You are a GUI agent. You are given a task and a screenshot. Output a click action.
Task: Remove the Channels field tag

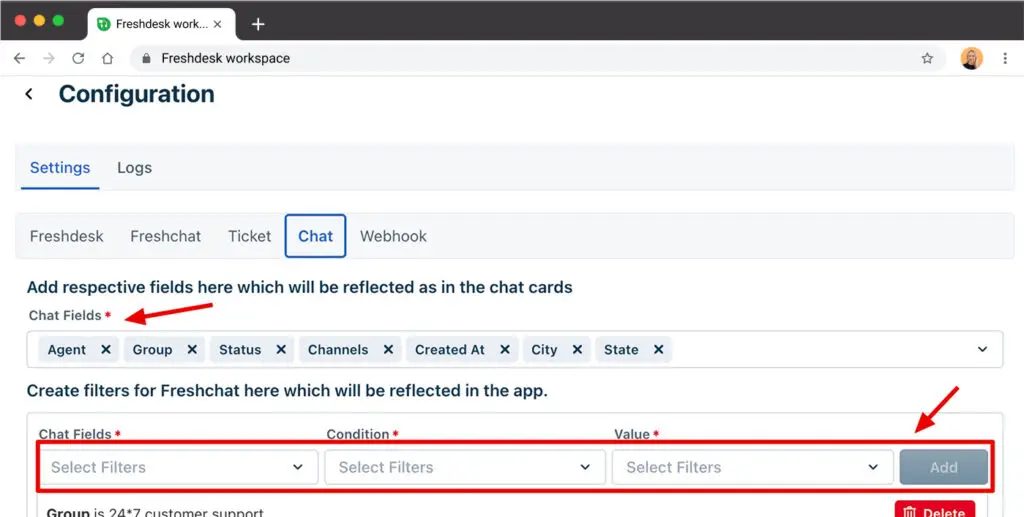(x=387, y=350)
